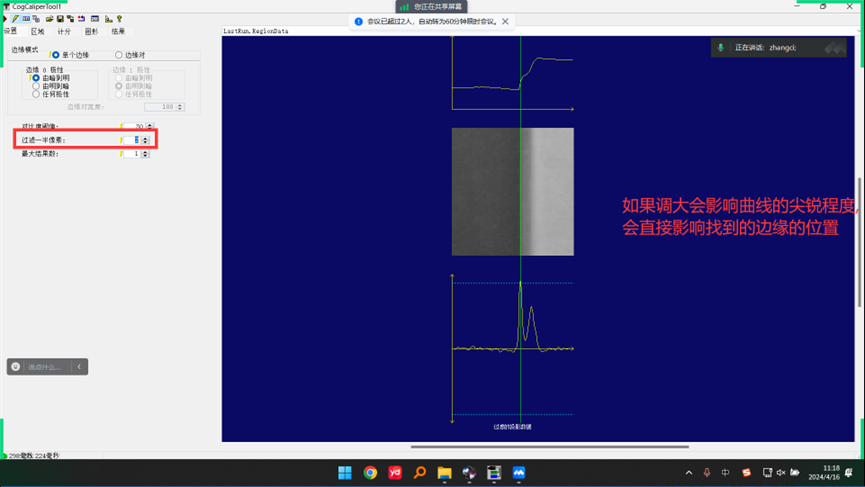Click the blue panel icon after the reset icon
The image size is (865, 487).
(95, 19)
